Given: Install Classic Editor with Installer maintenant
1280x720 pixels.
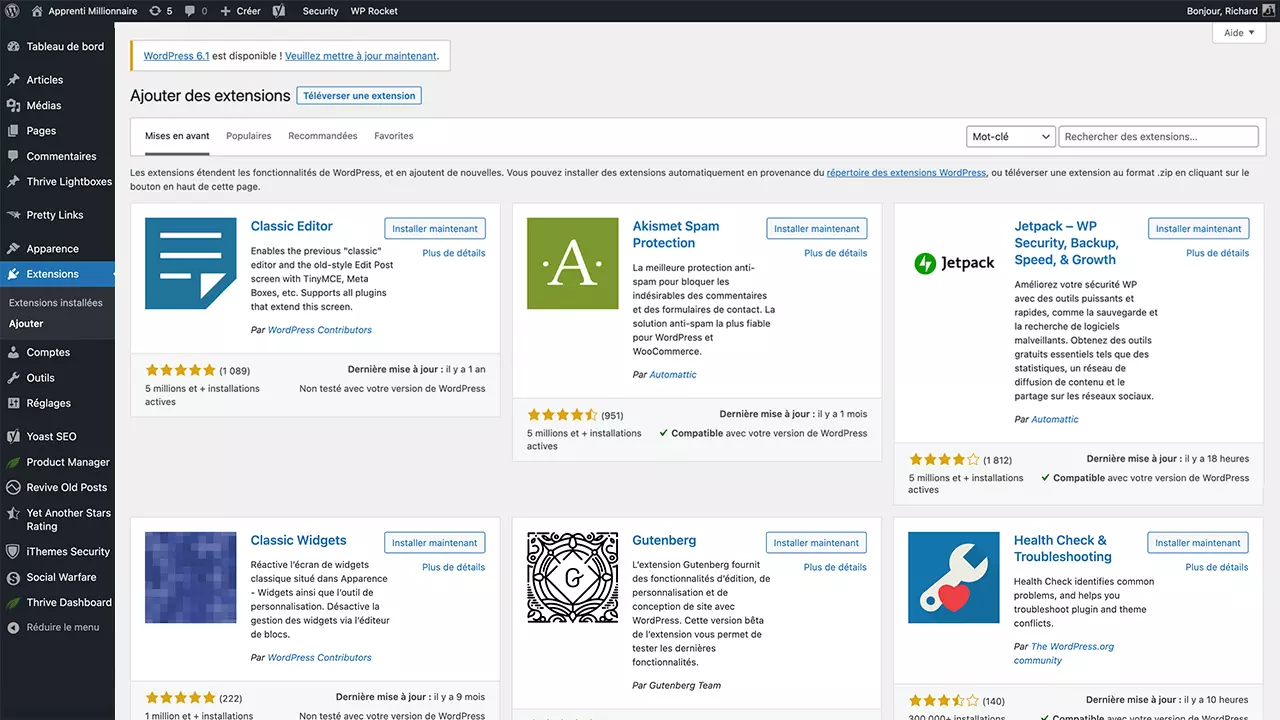Looking at the screenshot, I should (435, 229).
